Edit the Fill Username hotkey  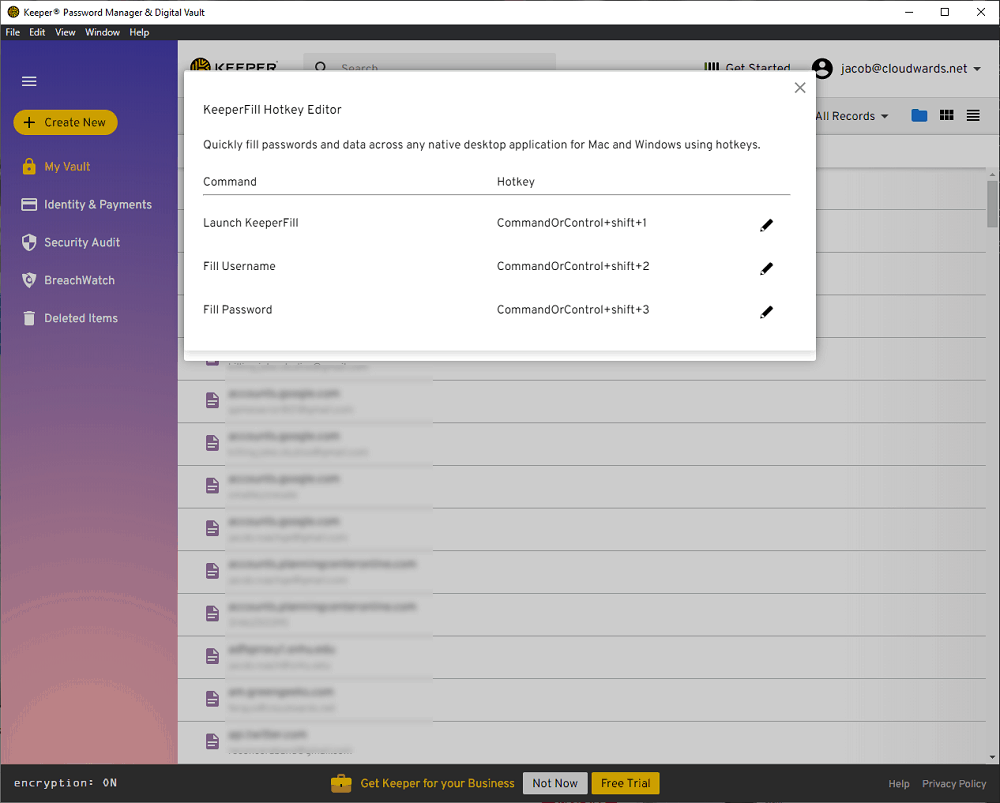click(x=766, y=269)
